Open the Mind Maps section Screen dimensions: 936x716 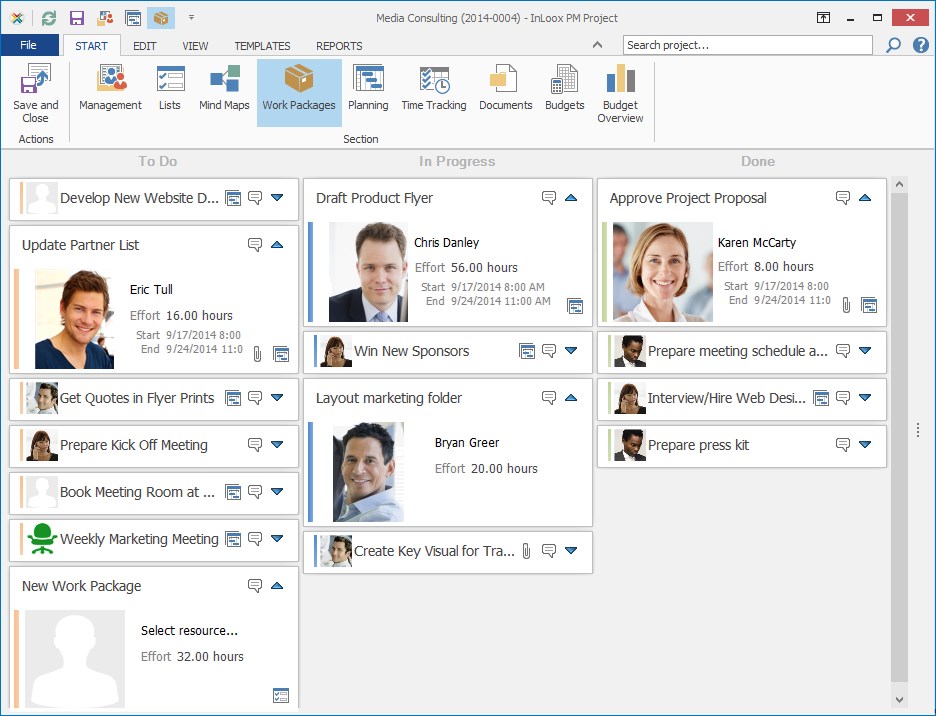[224, 87]
